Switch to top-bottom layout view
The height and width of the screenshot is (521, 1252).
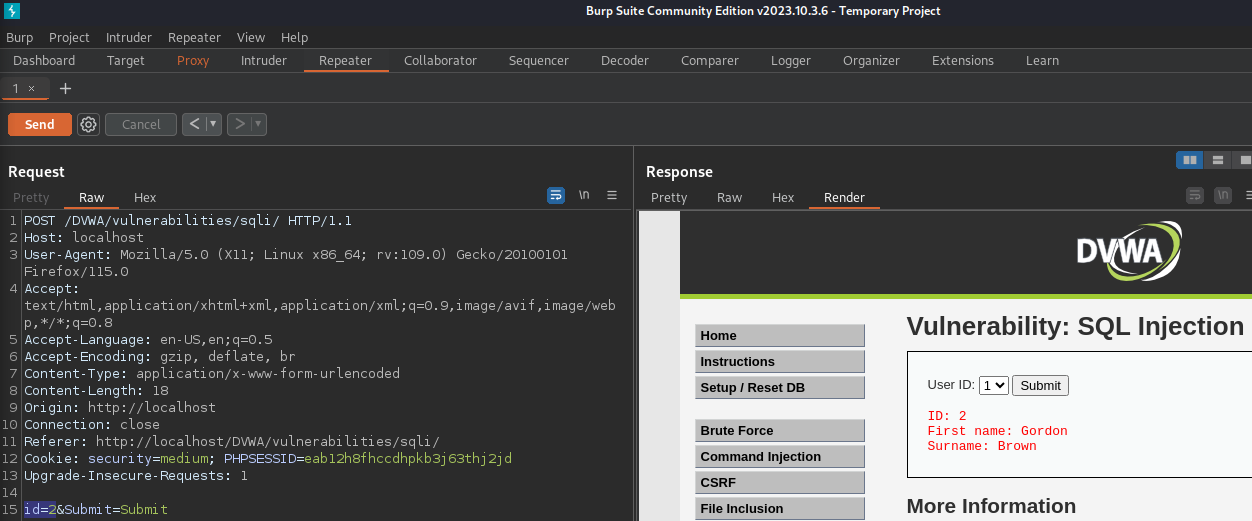click(1218, 159)
